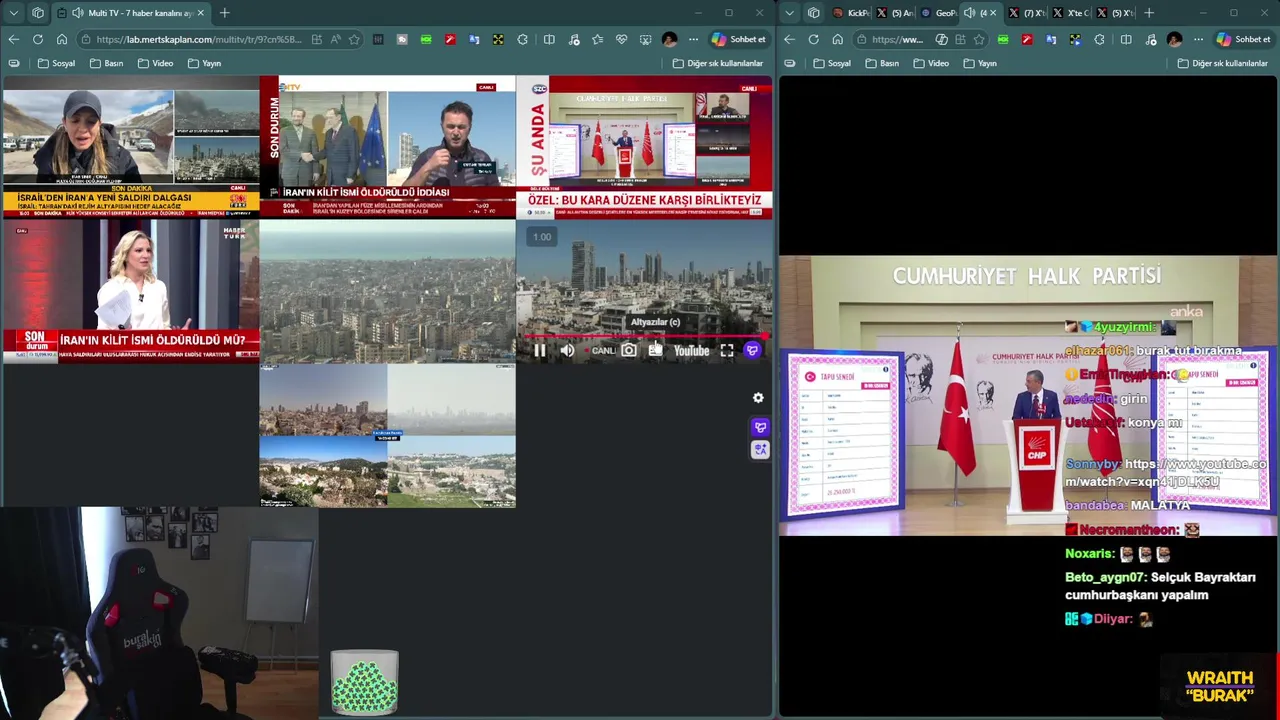Screen dimensions: 1280x720
Task: Click the purple extension button below the gear
Action: [x=760, y=428]
